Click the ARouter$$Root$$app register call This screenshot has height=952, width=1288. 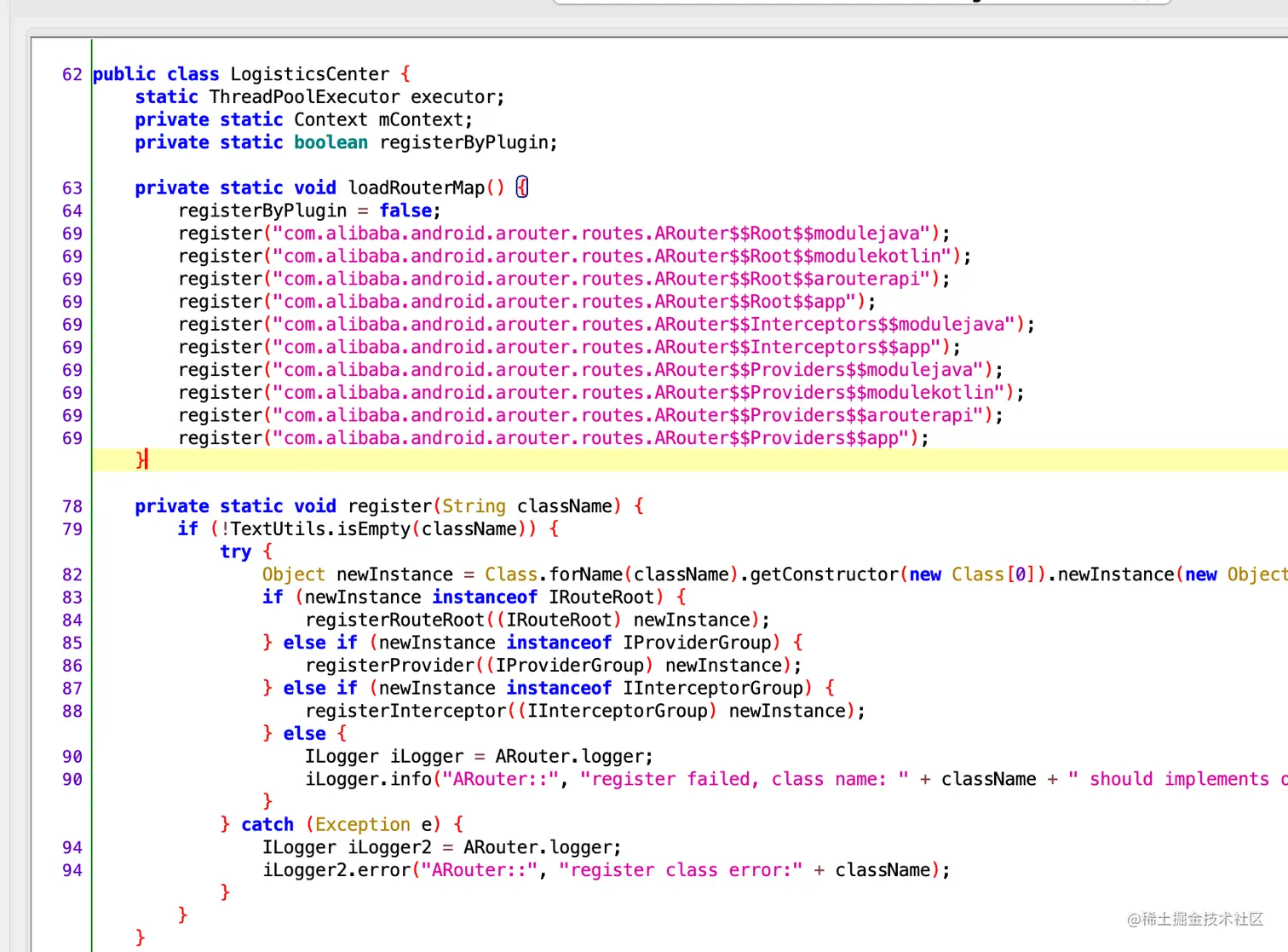[x=526, y=302]
